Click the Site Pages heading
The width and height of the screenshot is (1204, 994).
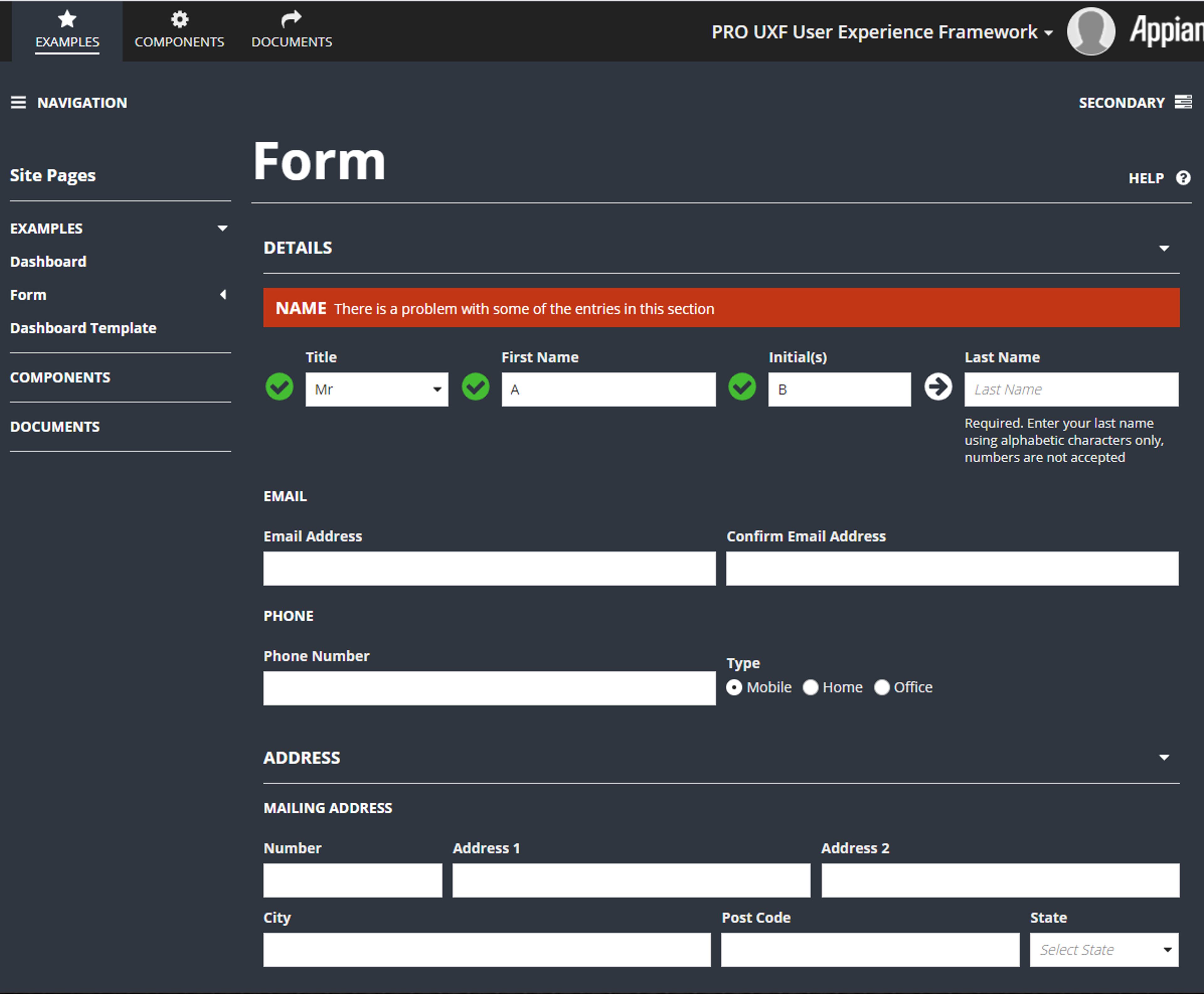pyautogui.click(x=53, y=175)
